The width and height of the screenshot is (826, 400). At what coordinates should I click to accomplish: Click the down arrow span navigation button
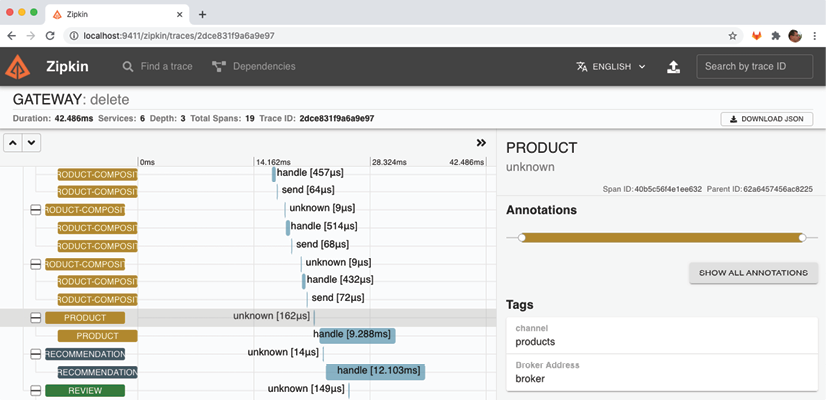point(32,143)
